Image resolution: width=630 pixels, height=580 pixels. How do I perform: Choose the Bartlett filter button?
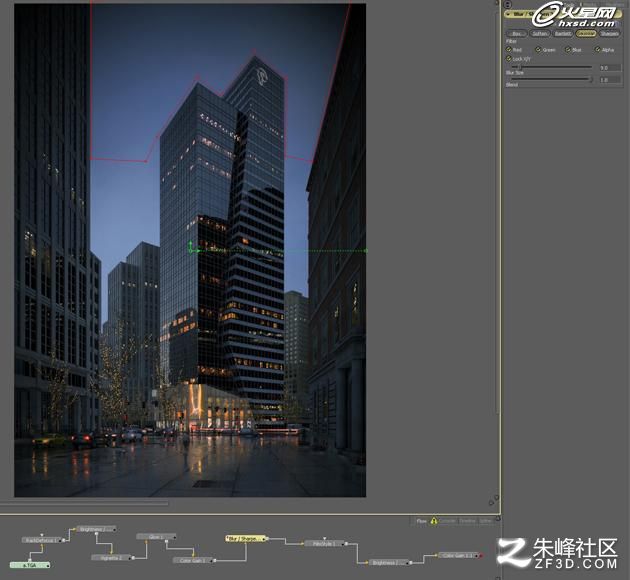[x=562, y=34]
